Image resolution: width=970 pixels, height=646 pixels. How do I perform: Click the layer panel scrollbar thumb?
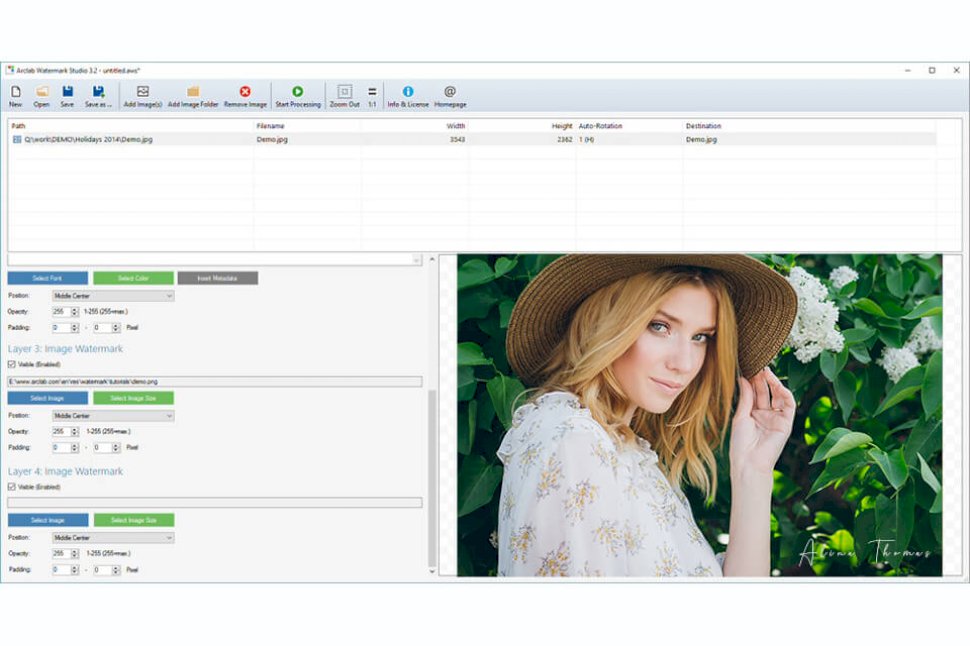tap(432, 478)
